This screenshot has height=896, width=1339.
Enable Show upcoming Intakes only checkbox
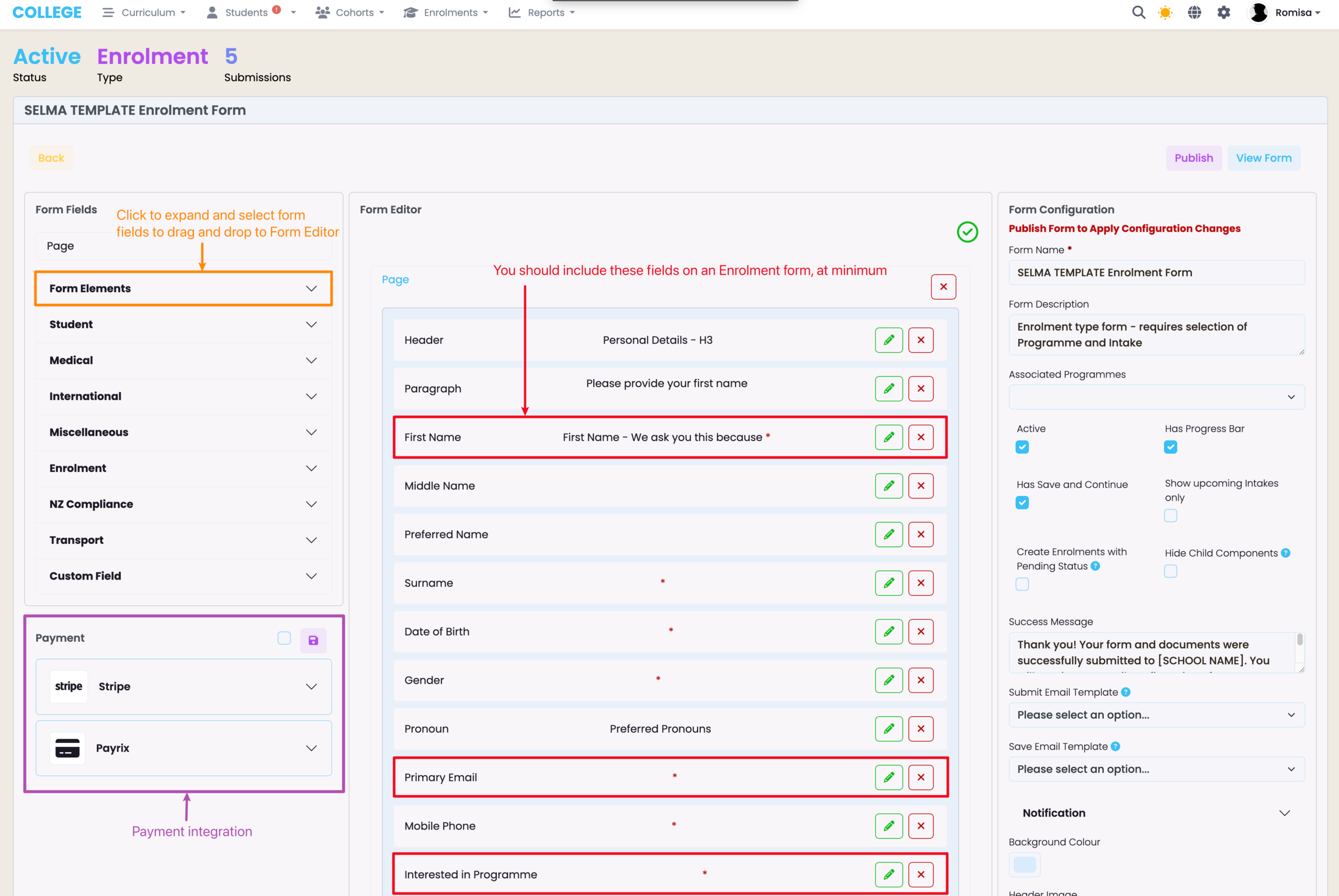(x=1170, y=515)
